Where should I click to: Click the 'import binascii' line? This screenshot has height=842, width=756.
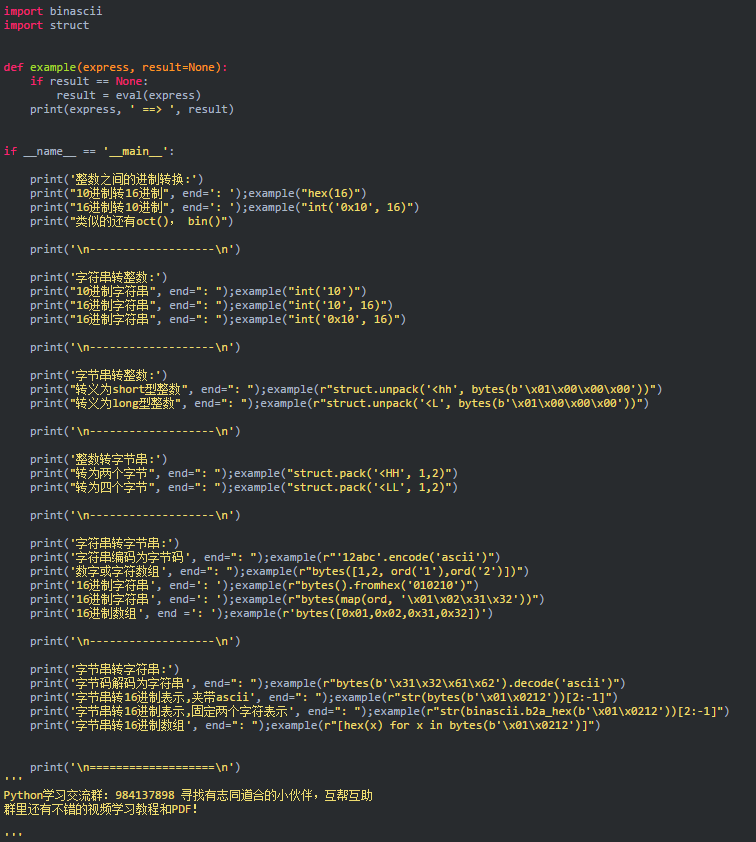(53, 11)
